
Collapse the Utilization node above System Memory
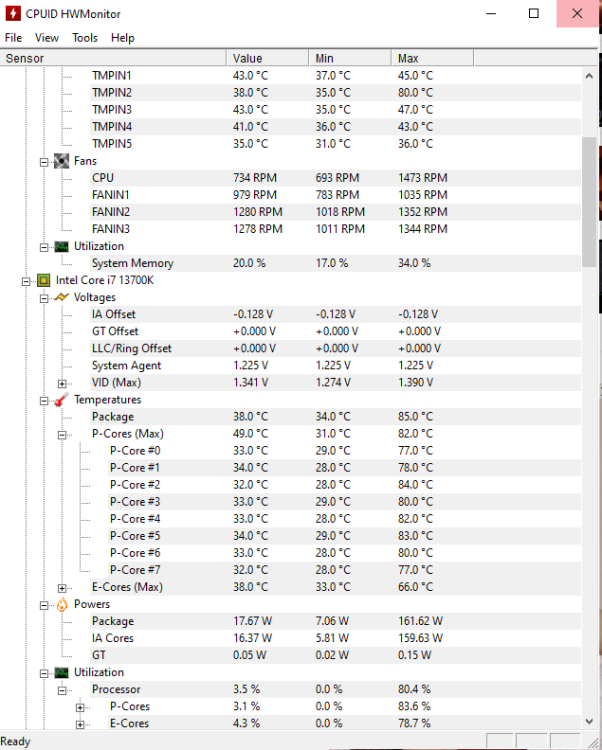(44, 247)
